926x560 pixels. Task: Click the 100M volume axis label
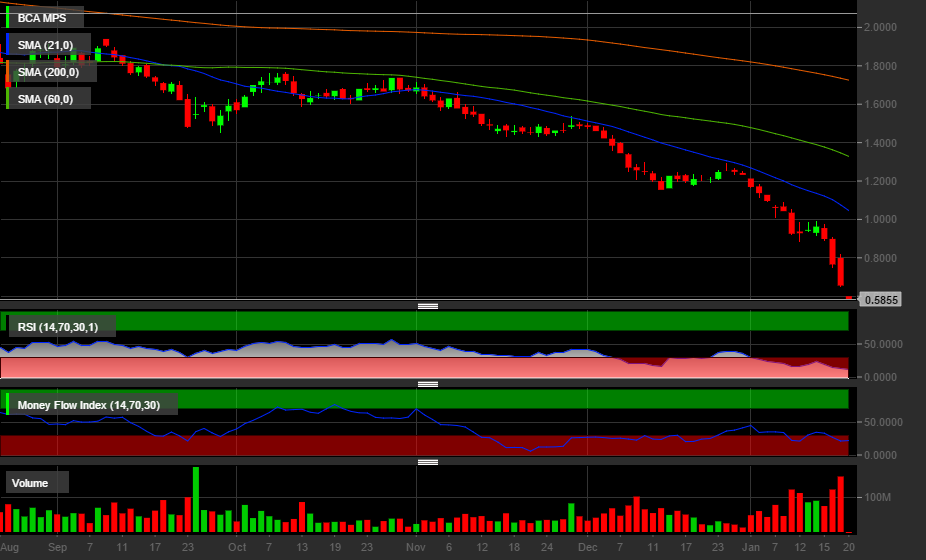click(878, 497)
